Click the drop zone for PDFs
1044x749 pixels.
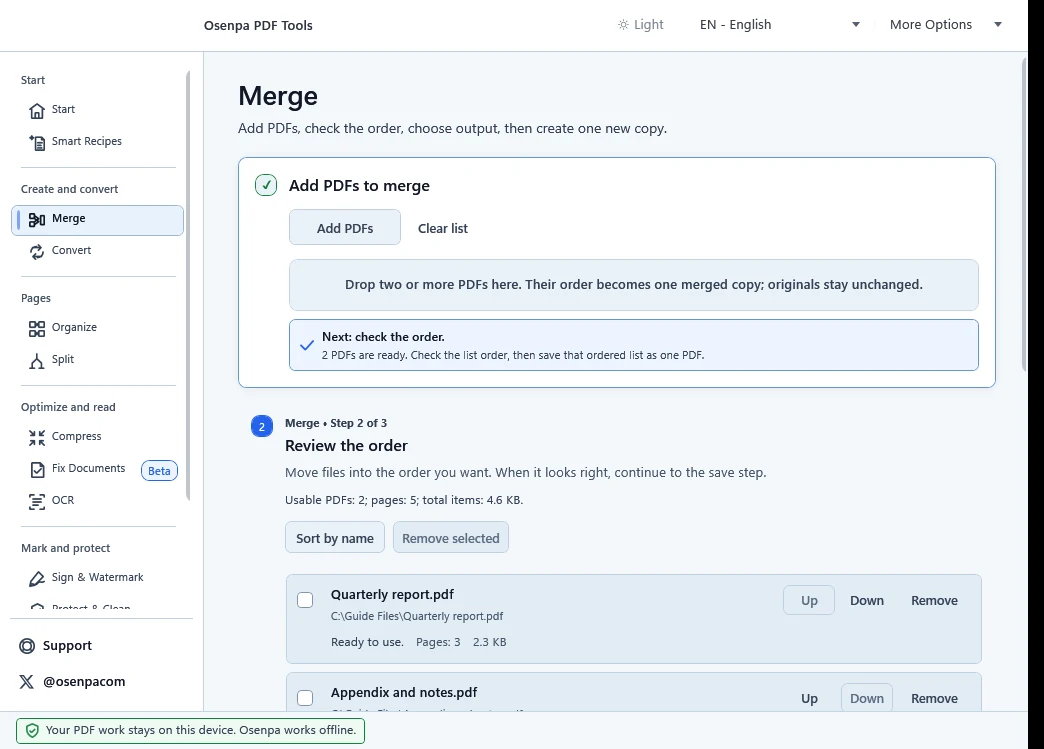coord(634,285)
